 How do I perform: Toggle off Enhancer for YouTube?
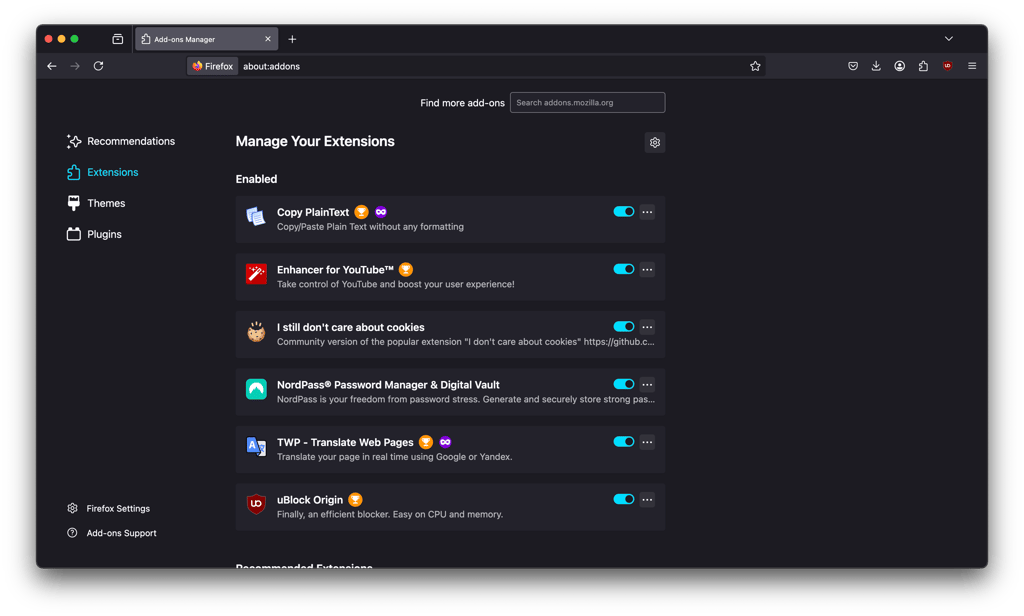pos(624,269)
